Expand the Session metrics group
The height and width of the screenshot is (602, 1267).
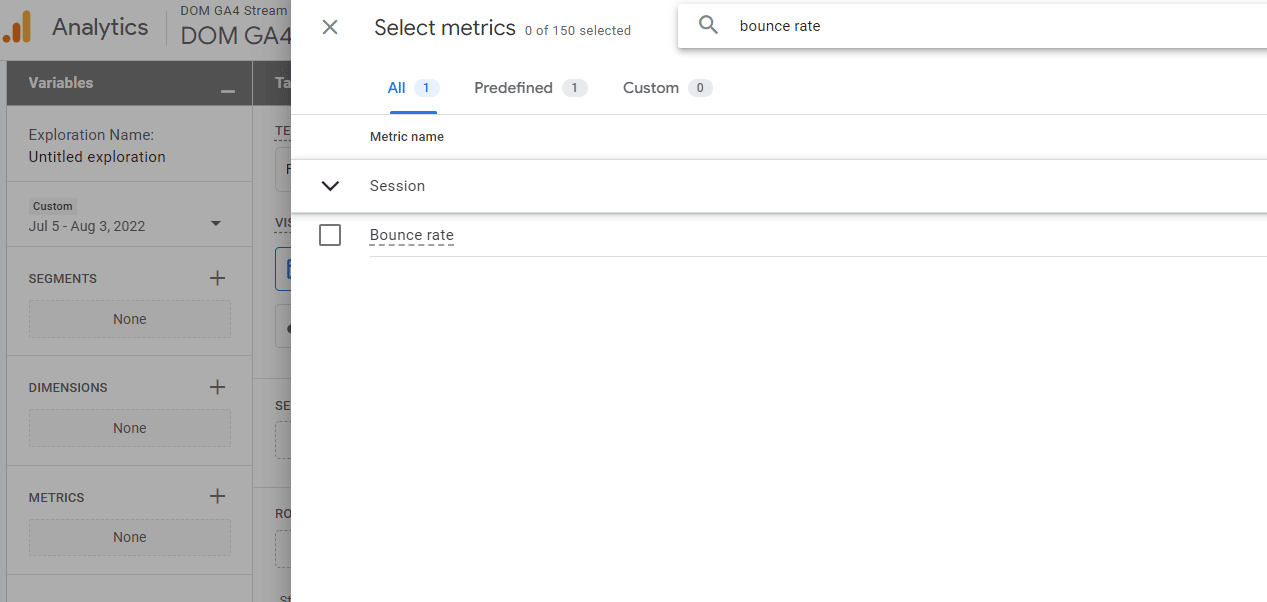330,186
